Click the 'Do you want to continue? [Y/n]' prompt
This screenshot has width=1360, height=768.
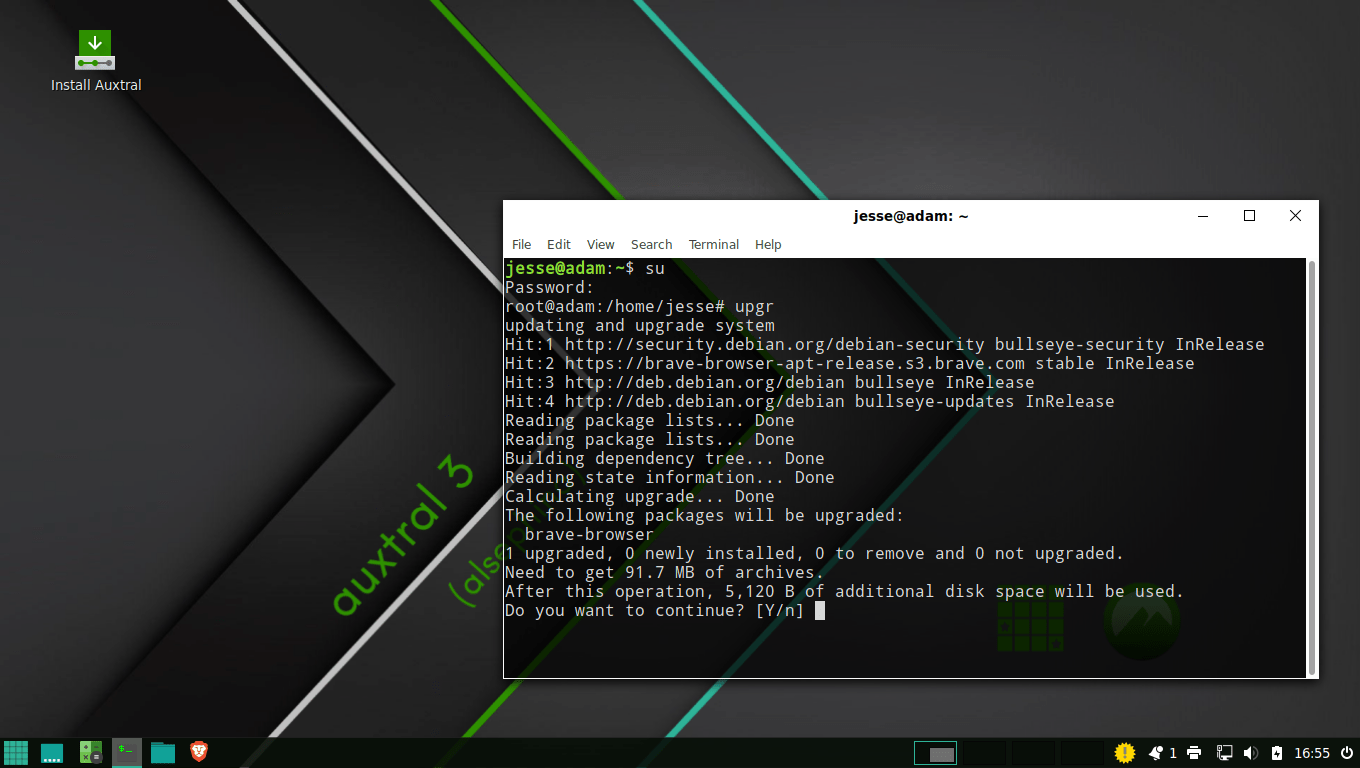click(x=655, y=610)
